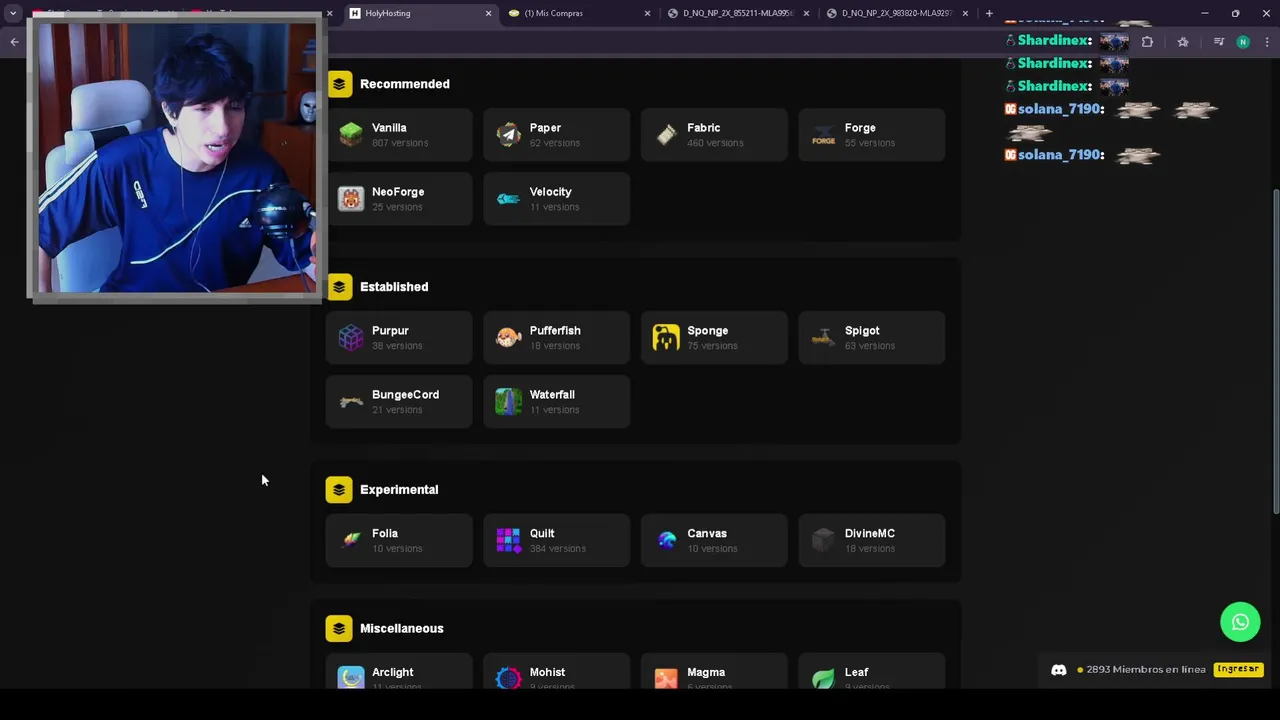1280x720 pixels.
Task: Click the 2893 Miembros en línea text
Action: coord(1146,670)
